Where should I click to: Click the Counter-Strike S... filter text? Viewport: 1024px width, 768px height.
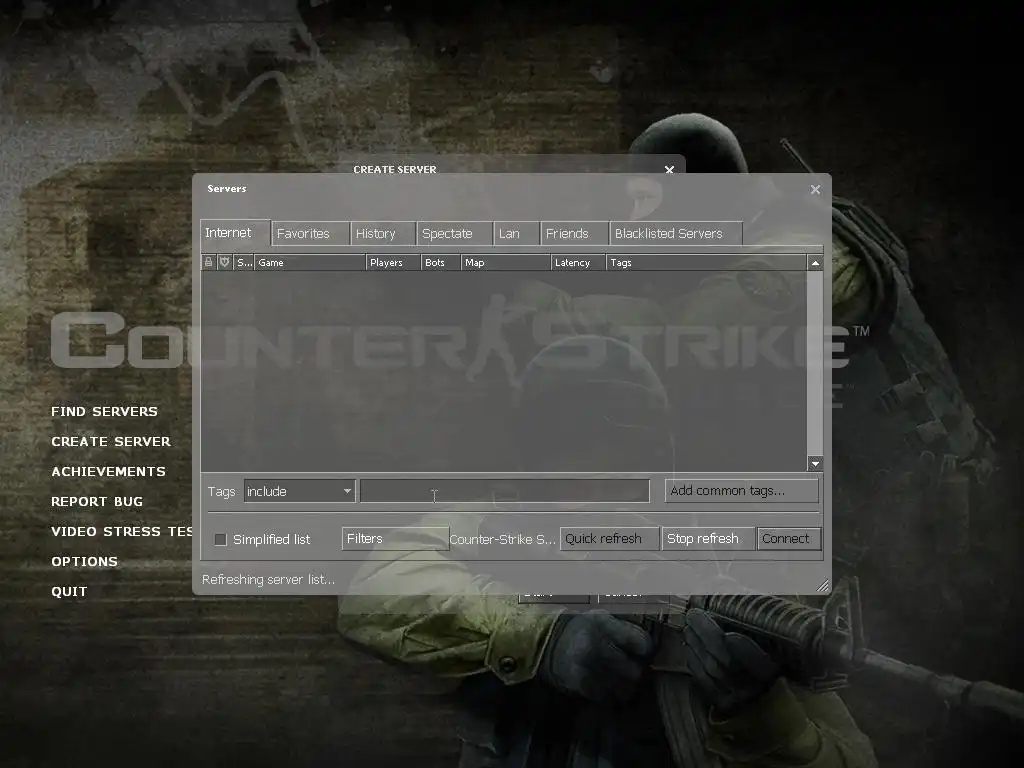pos(503,539)
